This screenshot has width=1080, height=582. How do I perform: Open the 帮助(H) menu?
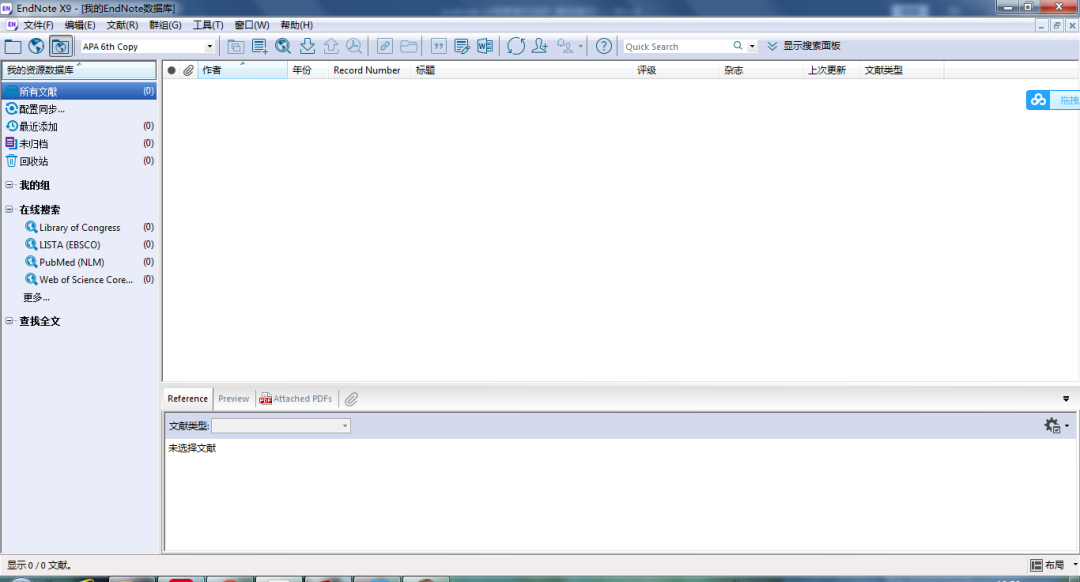(297, 25)
